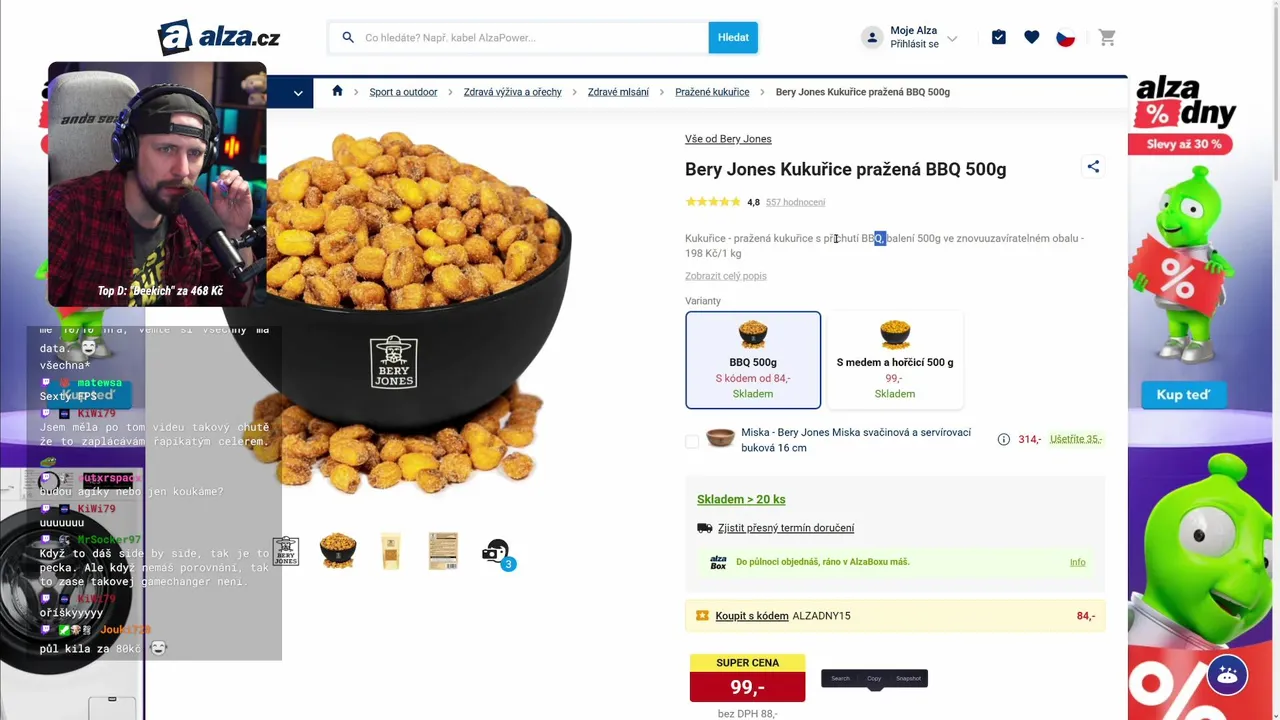This screenshot has width=1280, height=720.
Task: Open the shopping cart icon
Action: tap(1107, 37)
